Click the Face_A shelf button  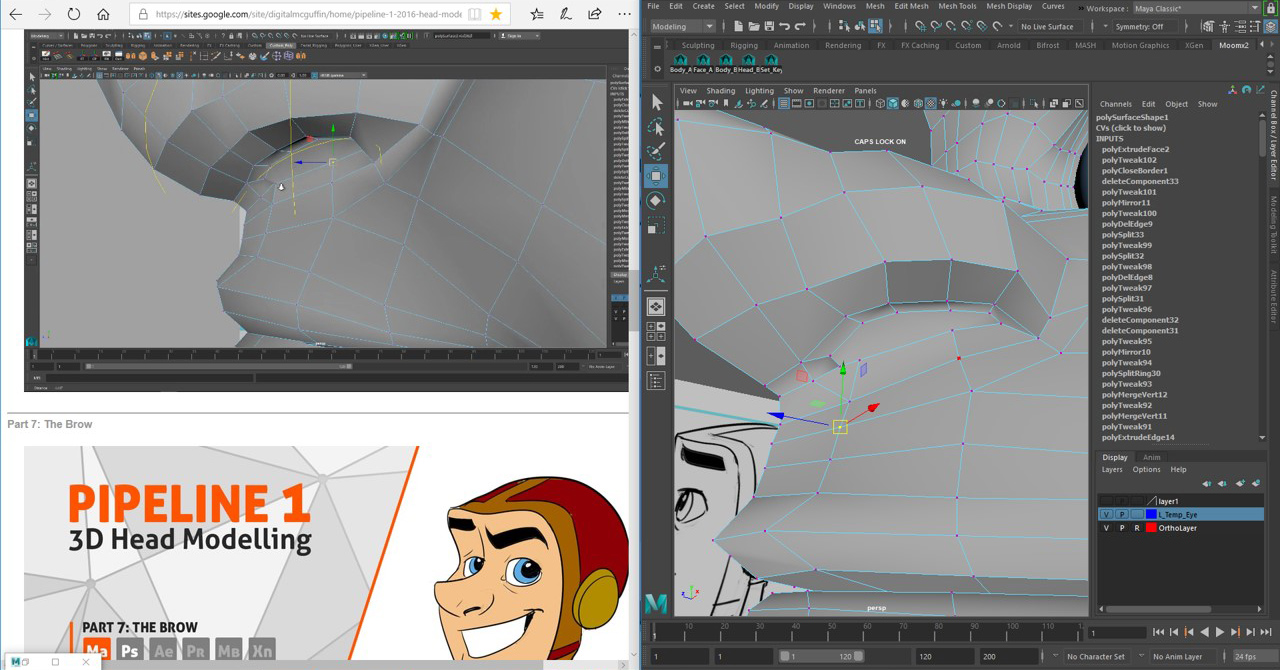point(703,64)
